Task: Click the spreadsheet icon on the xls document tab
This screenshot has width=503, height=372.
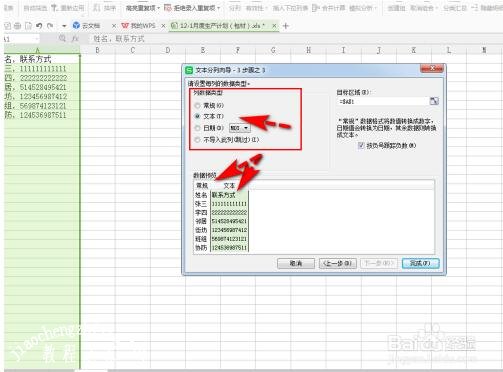Action: point(174,26)
